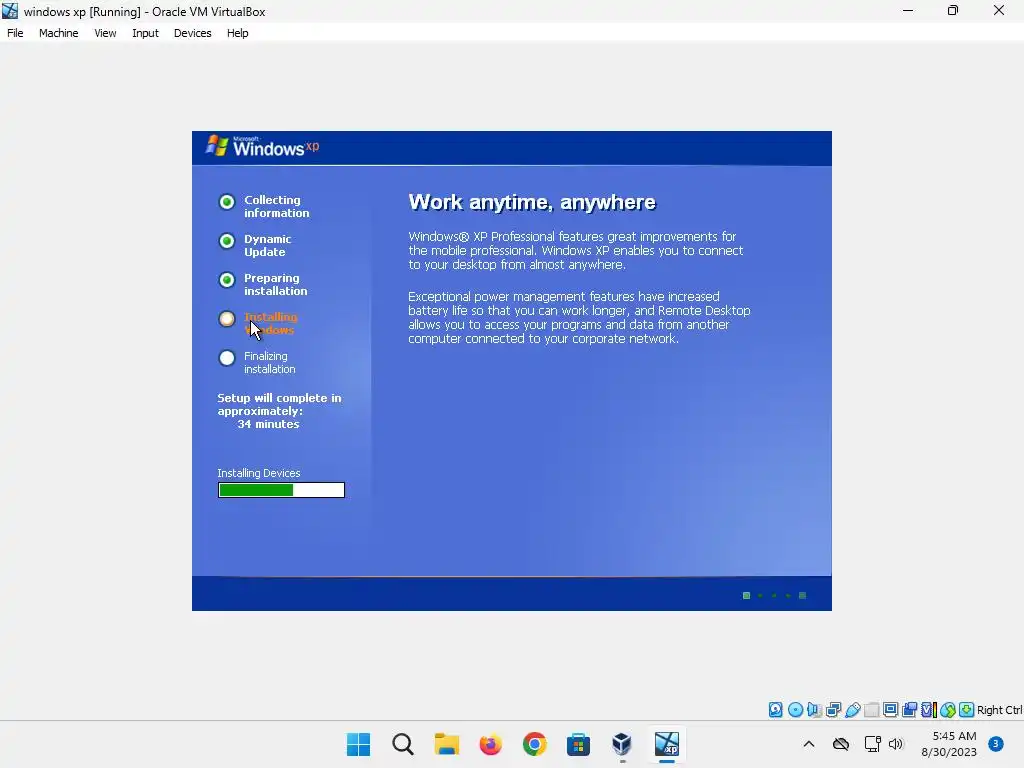Expand the hidden system tray icons chevron
The image size is (1024, 768).
(x=808, y=744)
